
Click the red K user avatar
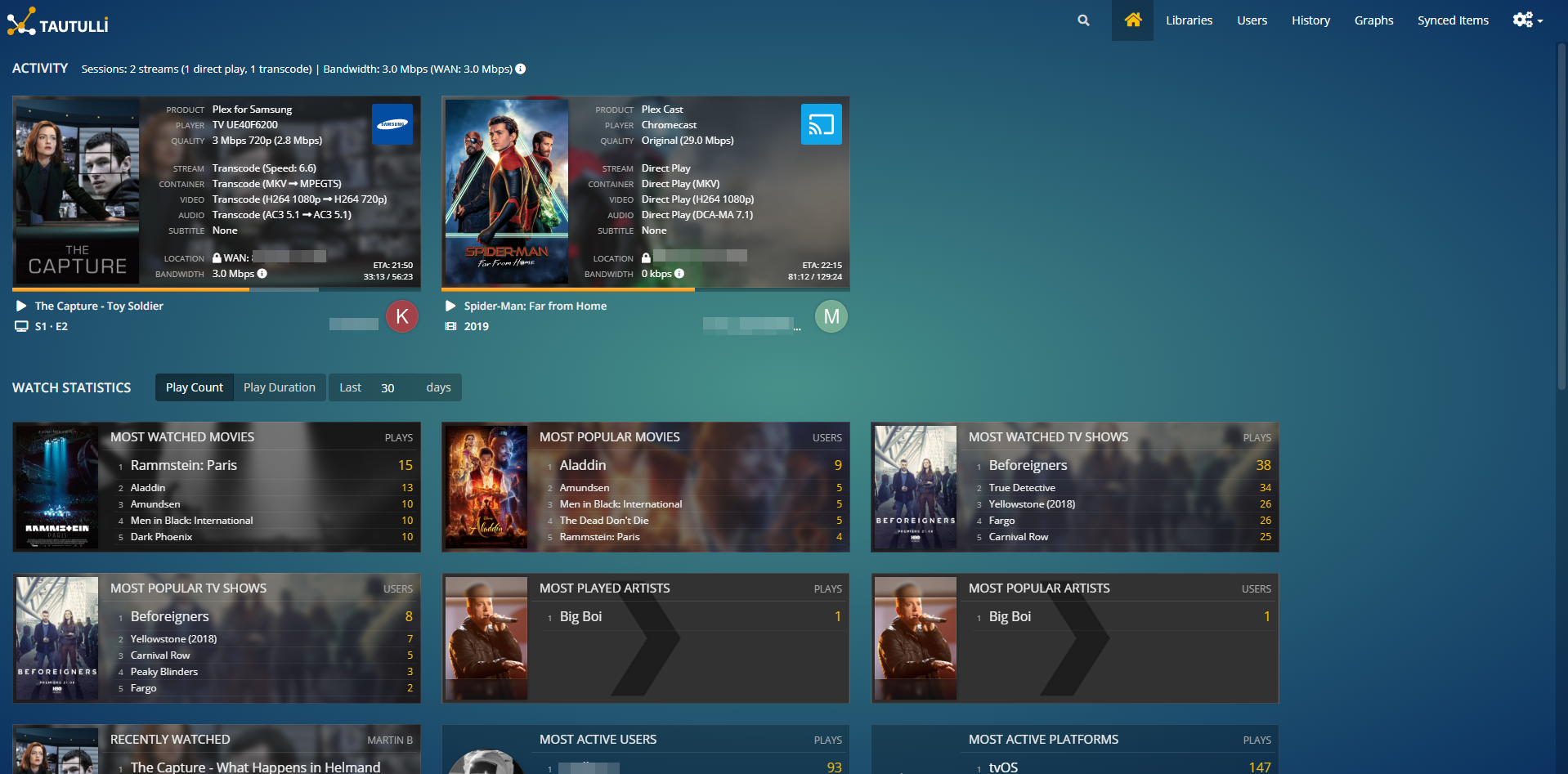pos(402,316)
